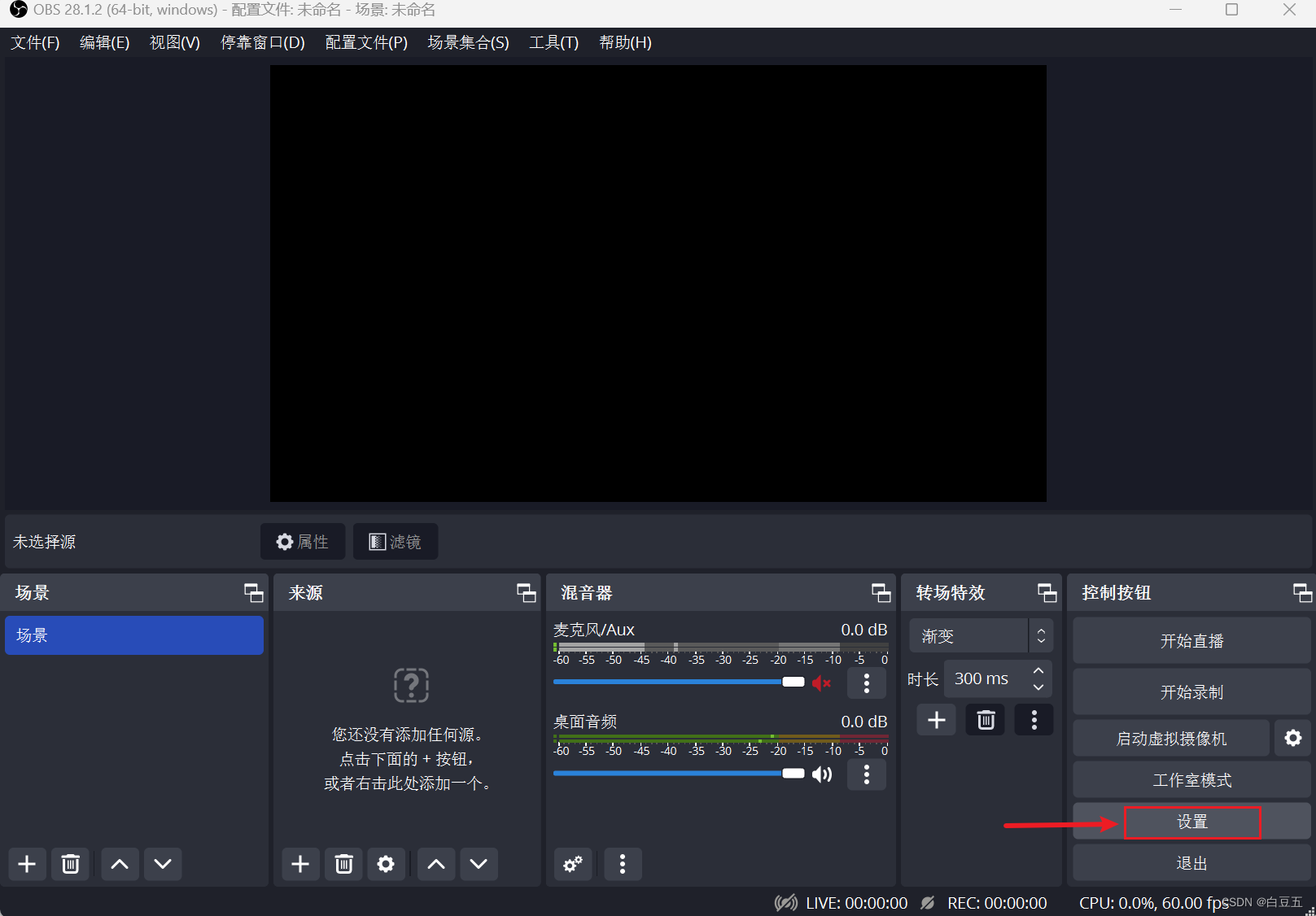Click the REC status icon in status bar

[x=928, y=903]
